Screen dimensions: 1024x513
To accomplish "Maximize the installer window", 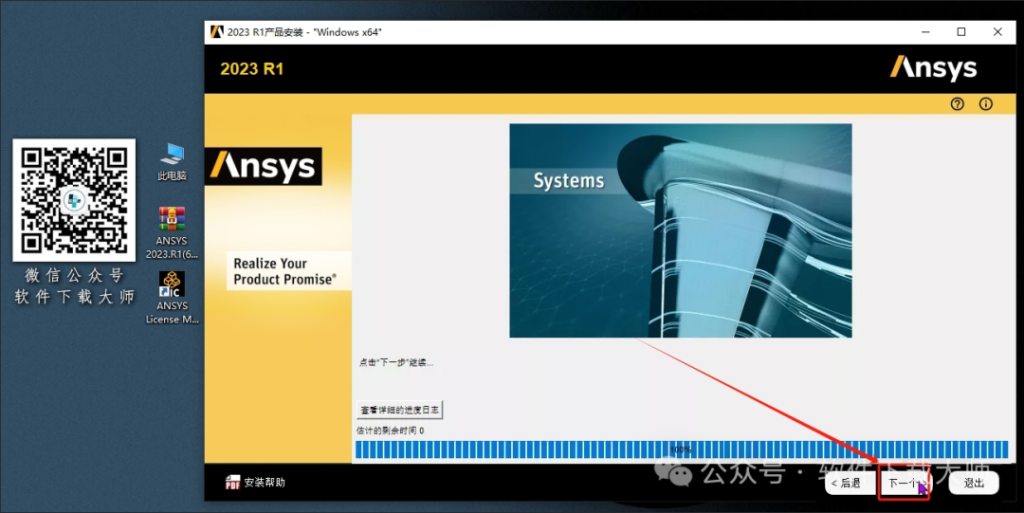I will coord(961,32).
